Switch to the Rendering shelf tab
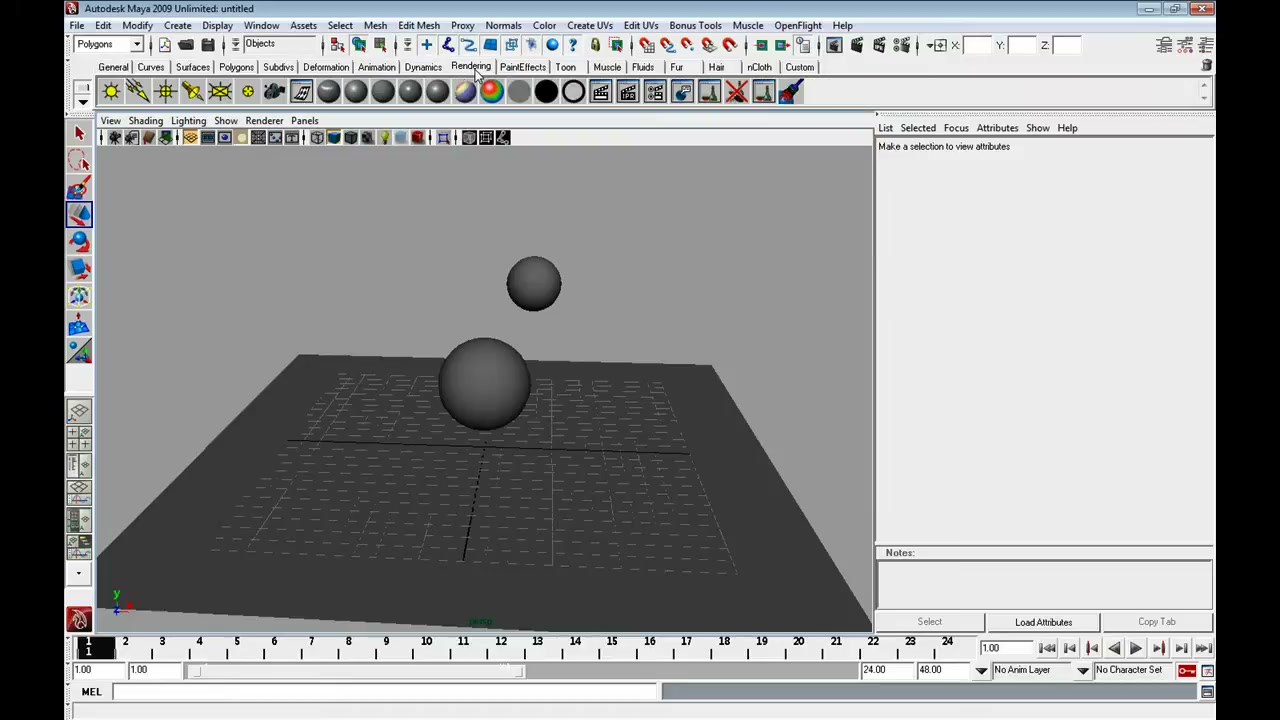Screen dimensions: 1280x720 471,66
